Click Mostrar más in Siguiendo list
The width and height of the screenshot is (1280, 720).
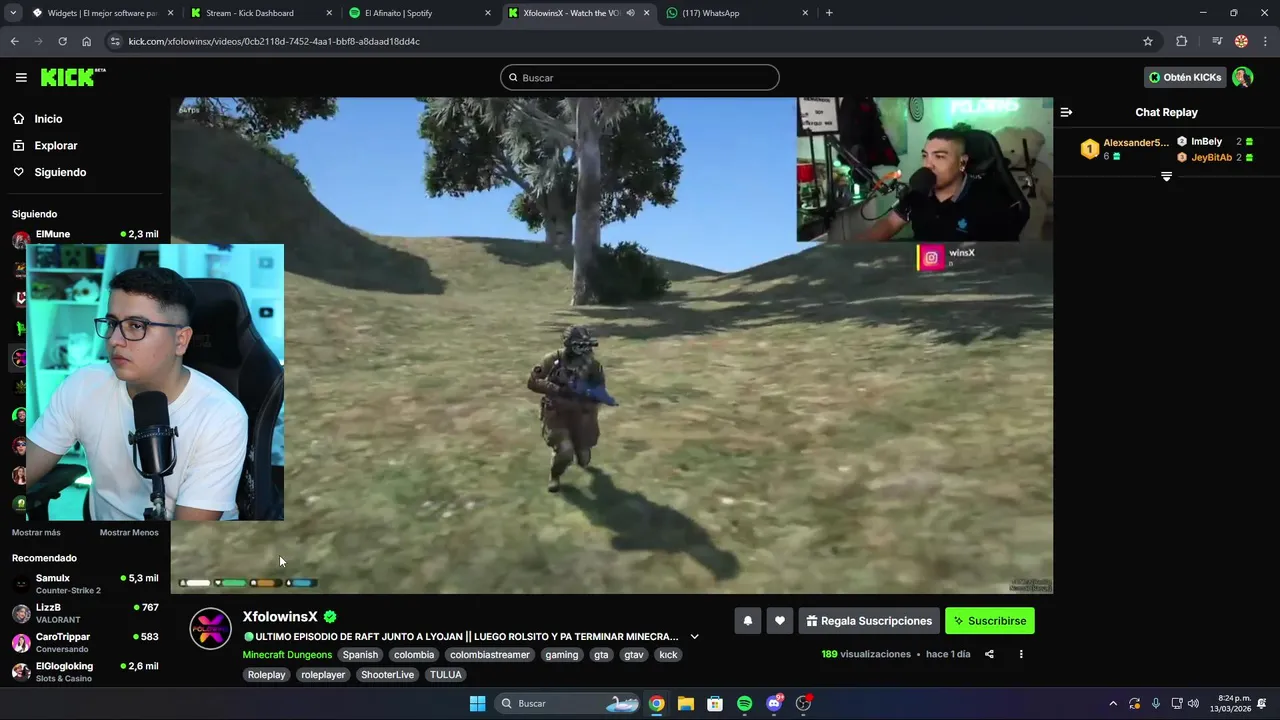[36, 532]
